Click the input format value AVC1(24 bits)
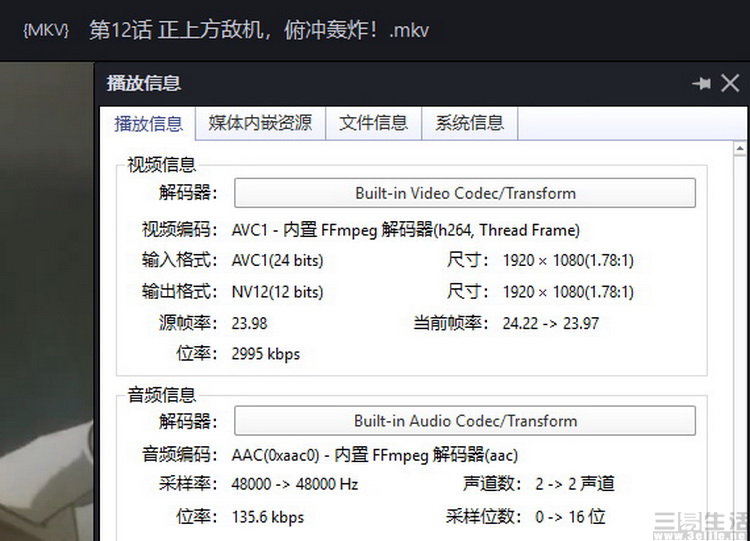The width and height of the screenshot is (750, 541). tap(277, 261)
